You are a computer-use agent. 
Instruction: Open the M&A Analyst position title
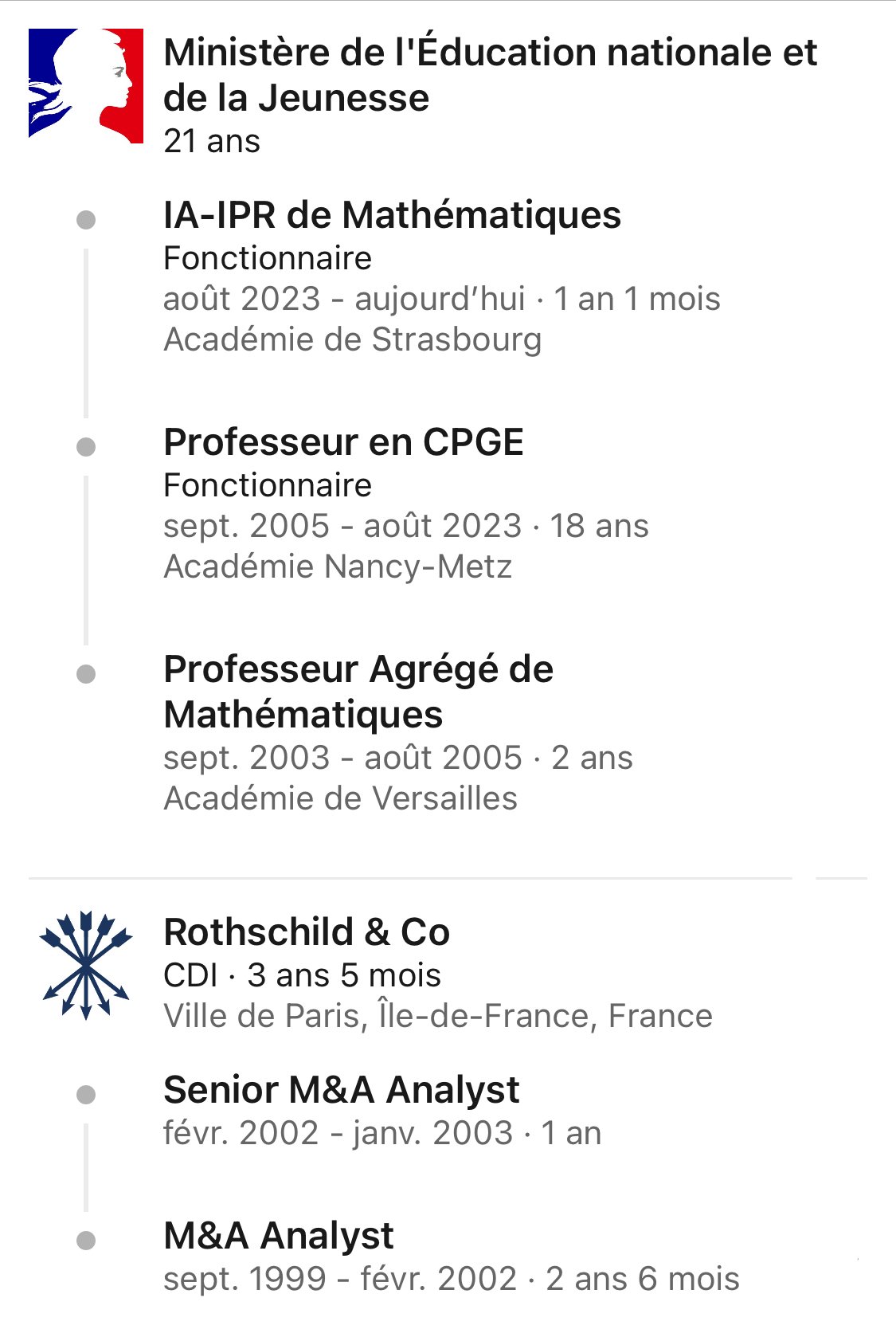[278, 1236]
